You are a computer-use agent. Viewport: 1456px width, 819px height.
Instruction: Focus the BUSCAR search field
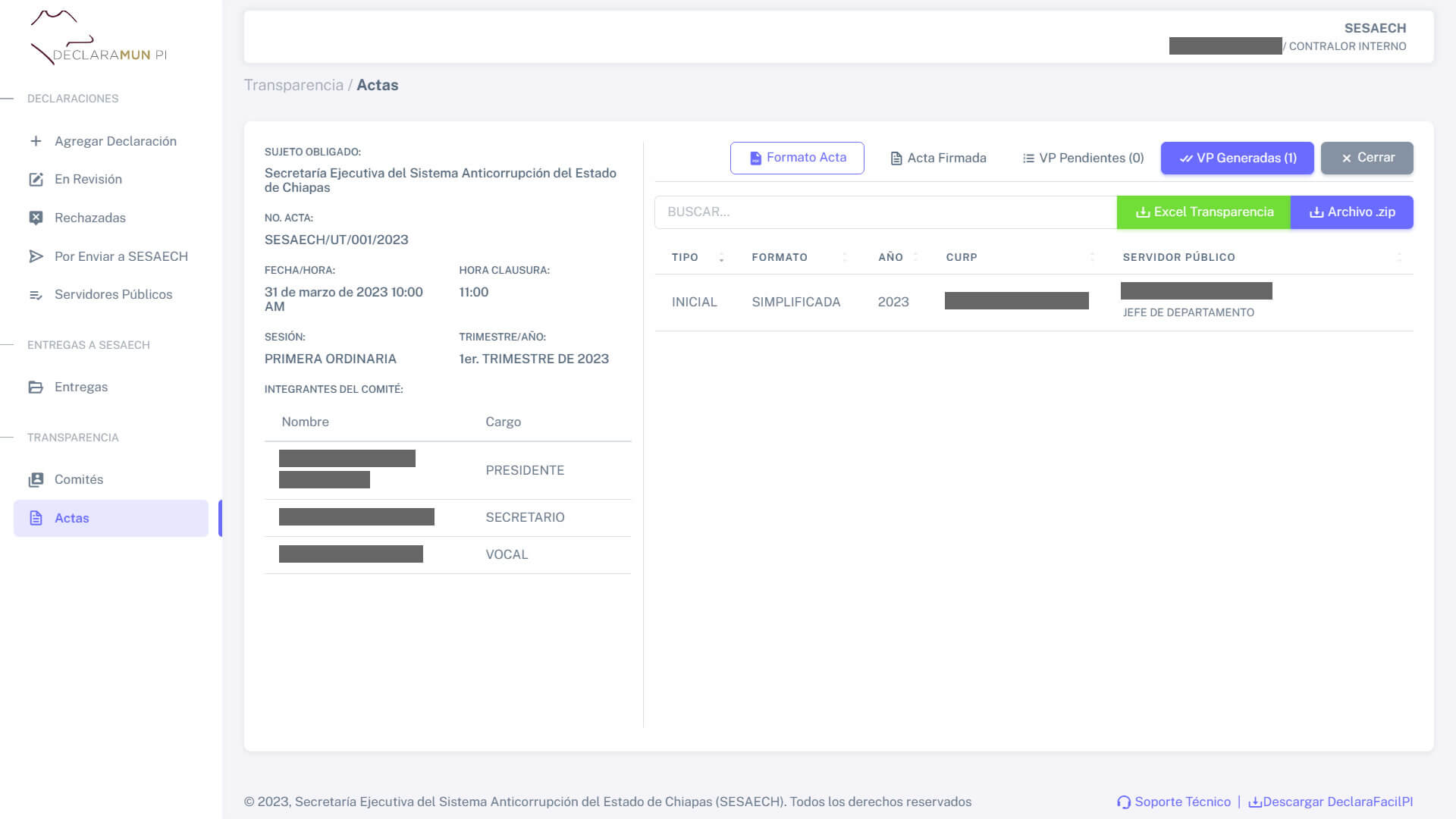(886, 212)
